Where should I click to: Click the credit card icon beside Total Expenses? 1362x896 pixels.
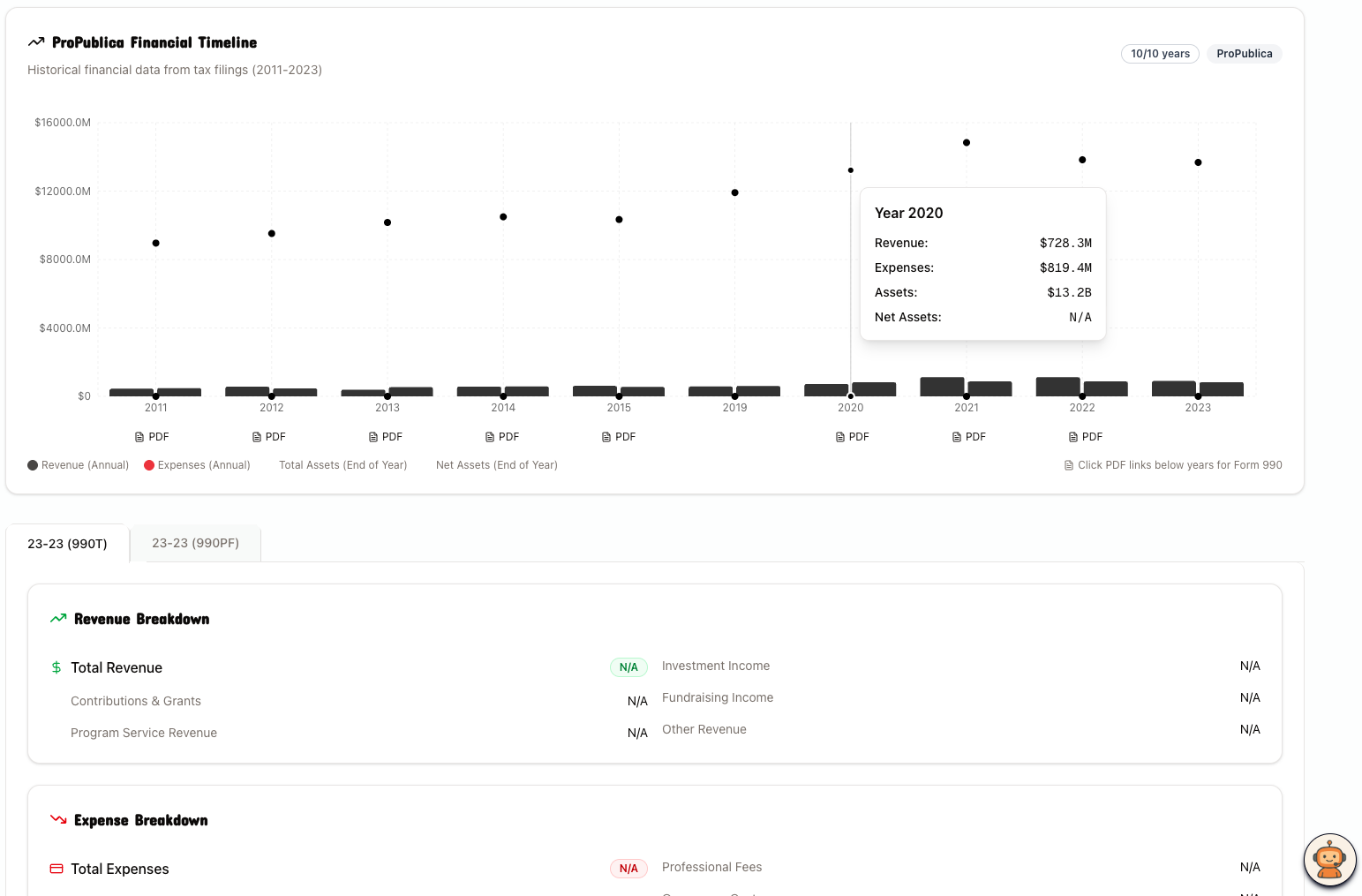point(56,869)
